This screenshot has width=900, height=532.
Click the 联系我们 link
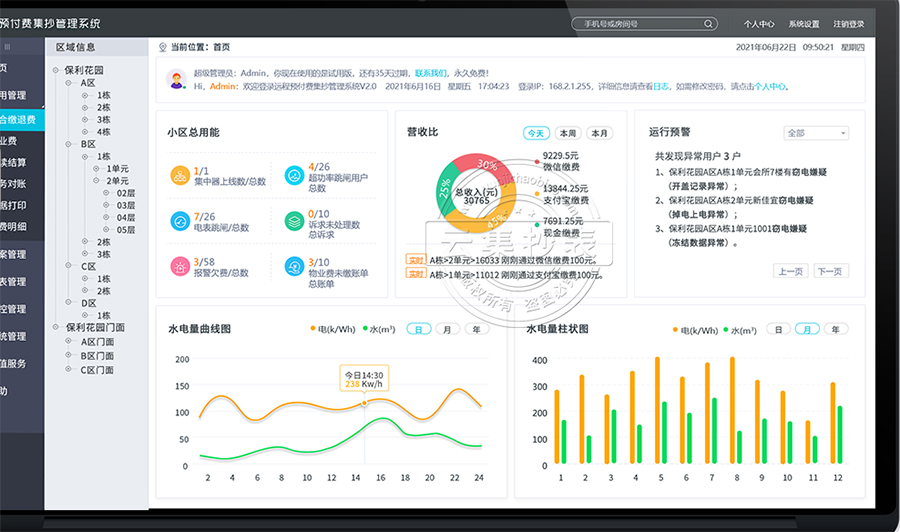[x=431, y=73]
